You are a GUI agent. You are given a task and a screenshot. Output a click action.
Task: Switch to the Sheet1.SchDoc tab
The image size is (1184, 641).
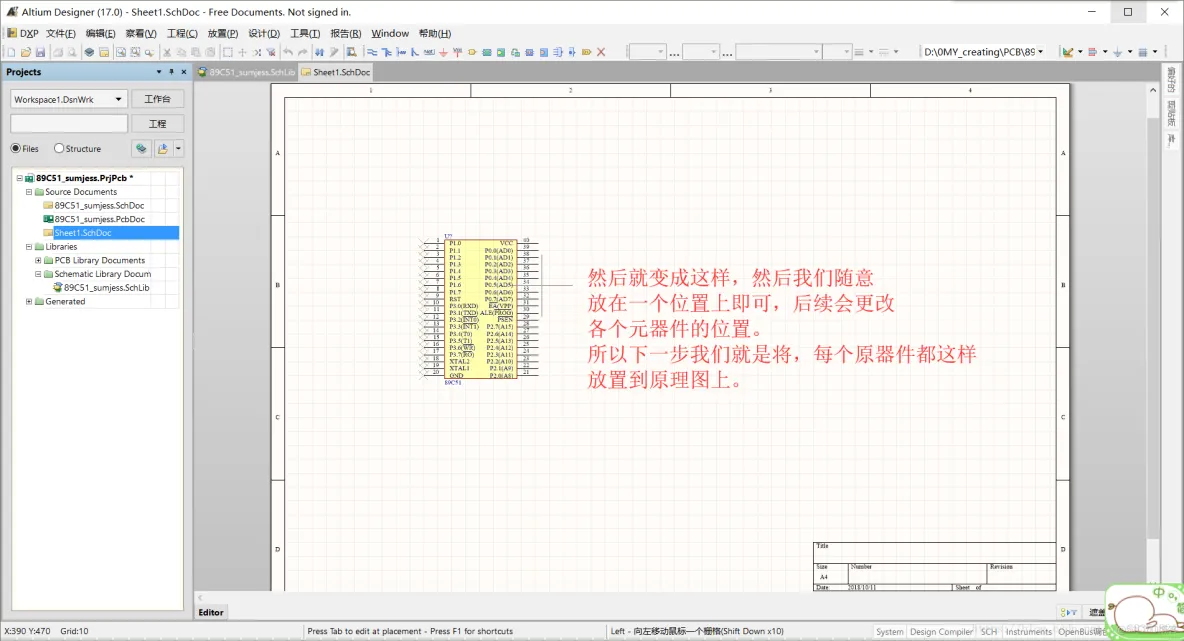pos(336,72)
